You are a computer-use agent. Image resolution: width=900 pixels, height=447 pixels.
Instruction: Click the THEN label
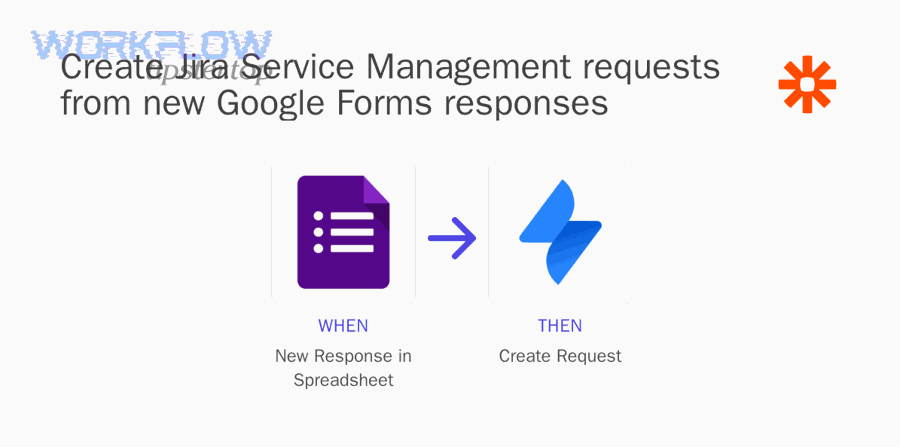click(x=560, y=326)
